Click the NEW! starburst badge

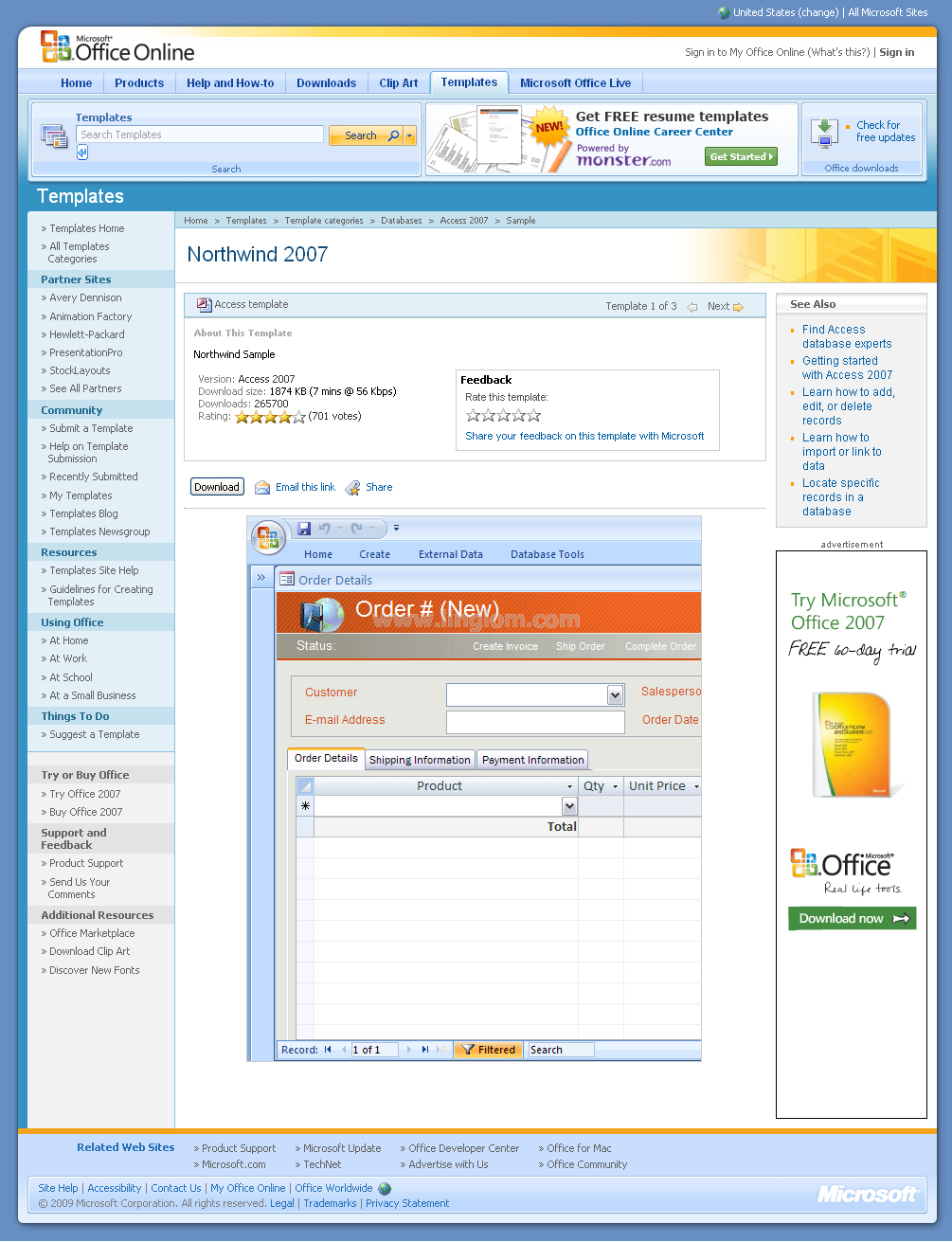tap(549, 127)
